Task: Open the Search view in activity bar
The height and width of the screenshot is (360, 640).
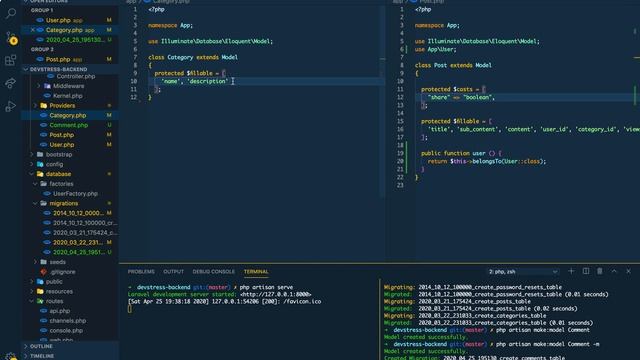Action: coord(11,13)
